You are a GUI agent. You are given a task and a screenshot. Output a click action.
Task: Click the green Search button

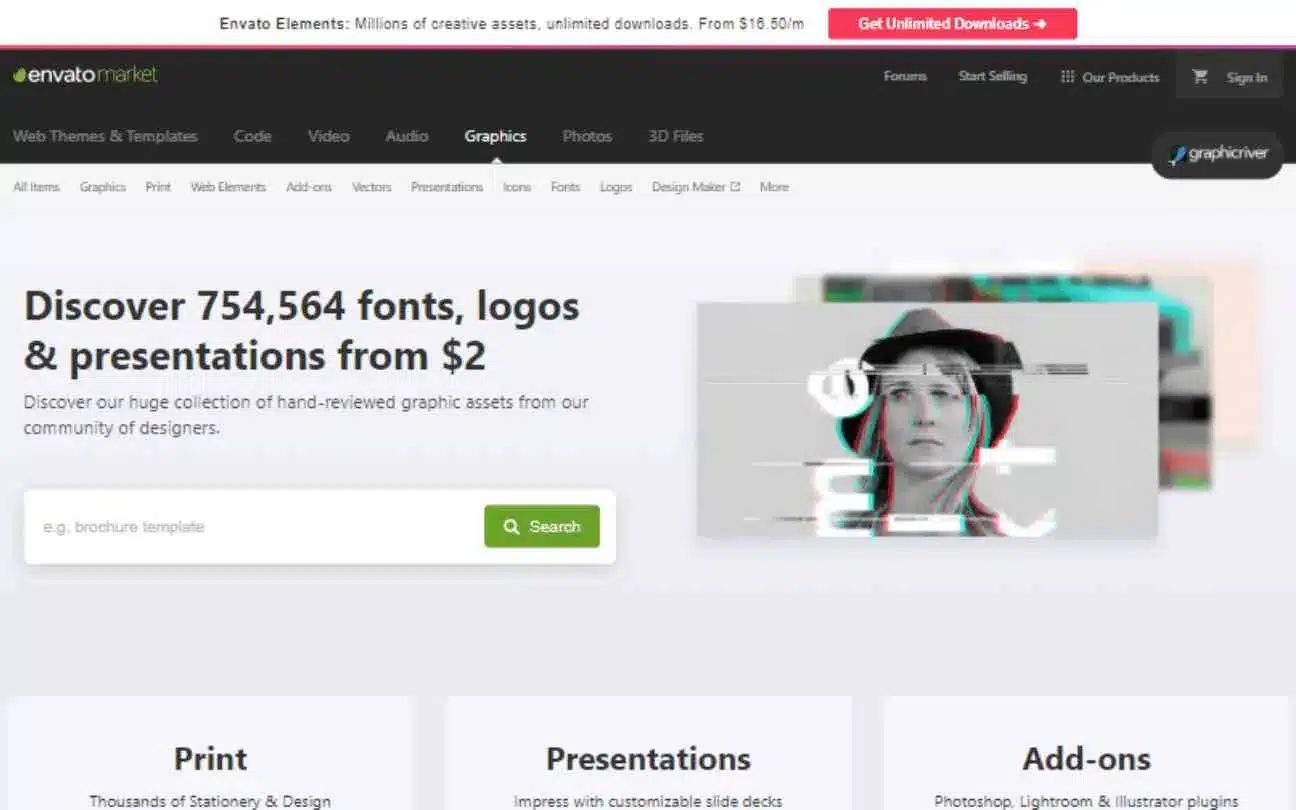(x=542, y=526)
